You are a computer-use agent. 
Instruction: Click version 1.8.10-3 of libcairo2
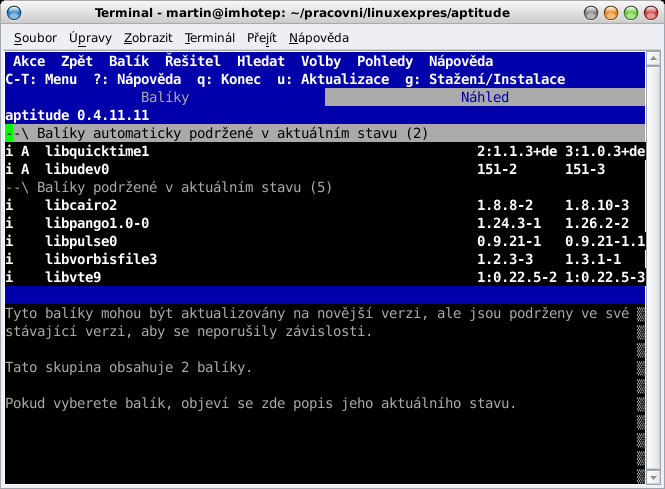pyautogui.click(x=597, y=205)
